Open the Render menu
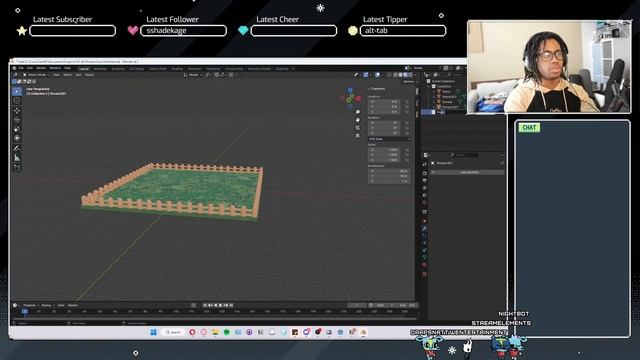 coord(41,68)
